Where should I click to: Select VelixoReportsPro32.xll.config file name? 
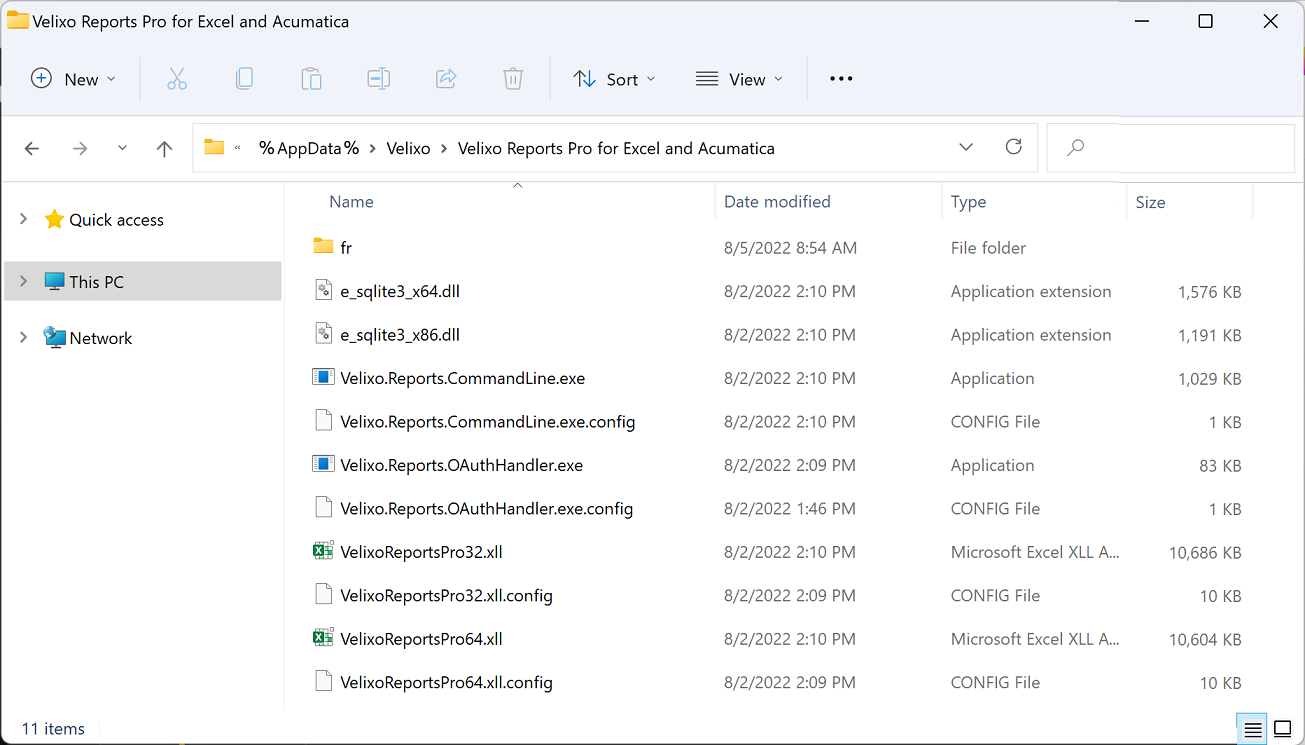click(x=446, y=596)
